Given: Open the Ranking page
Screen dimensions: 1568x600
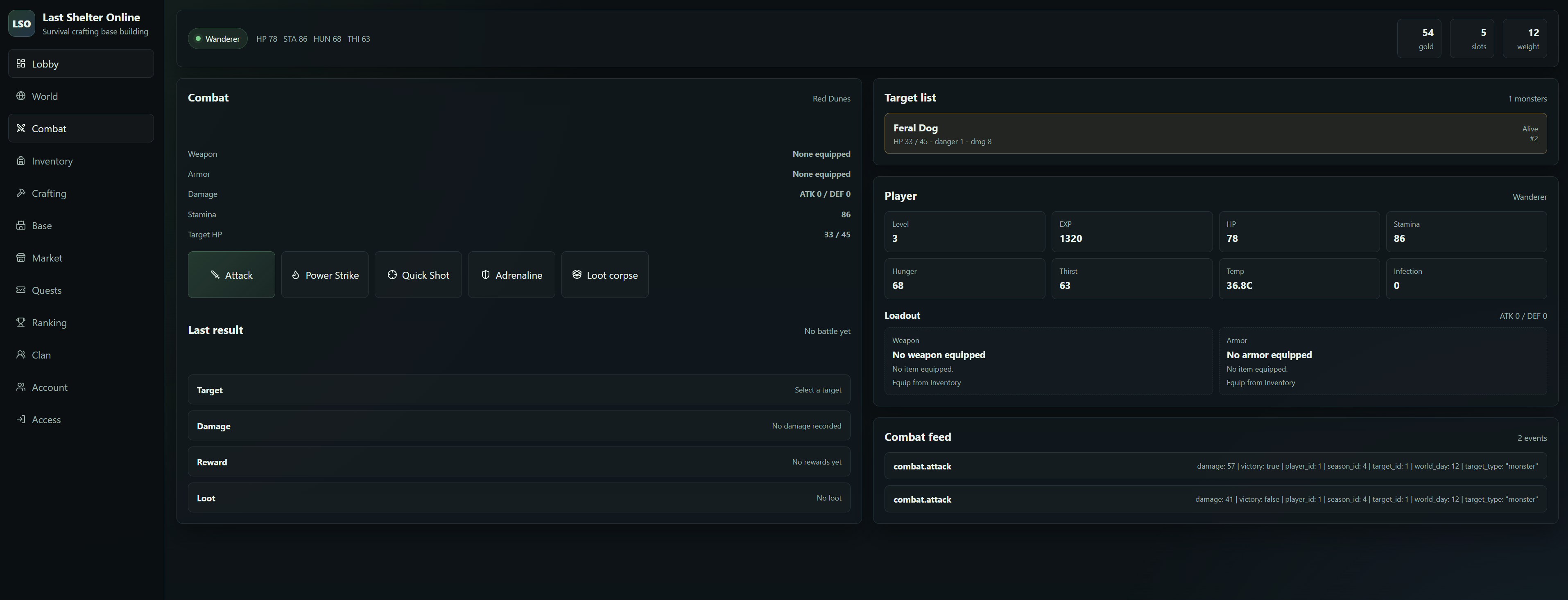Looking at the screenshot, I should (x=81, y=322).
